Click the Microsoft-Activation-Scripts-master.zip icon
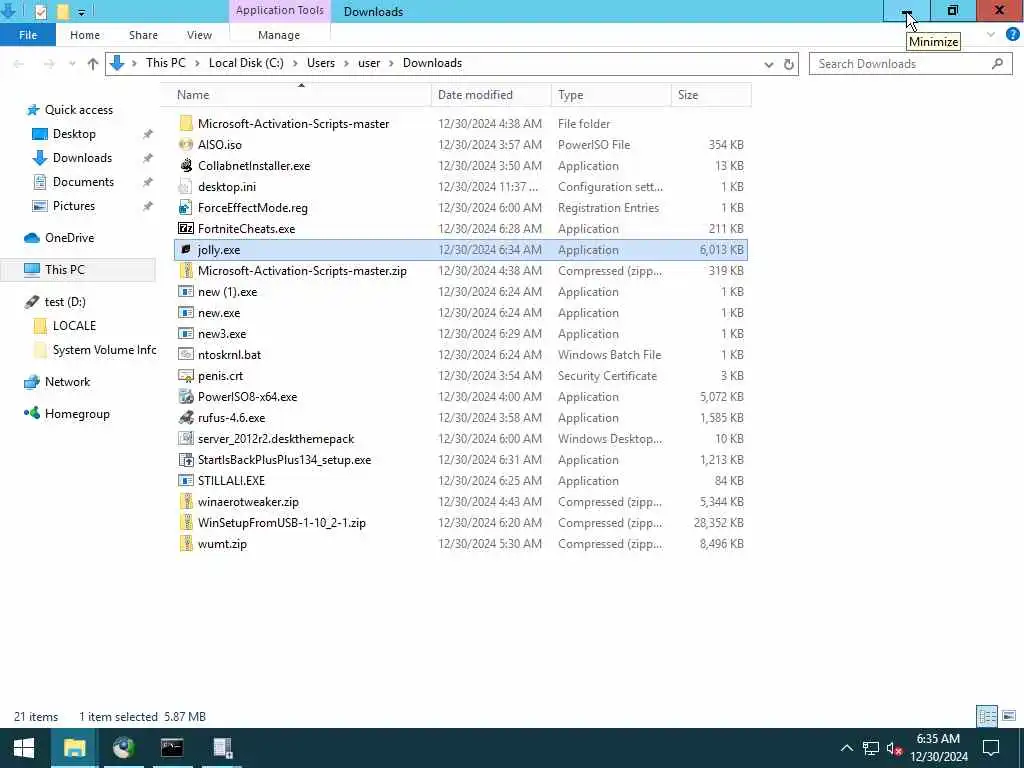 coord(186,270)
